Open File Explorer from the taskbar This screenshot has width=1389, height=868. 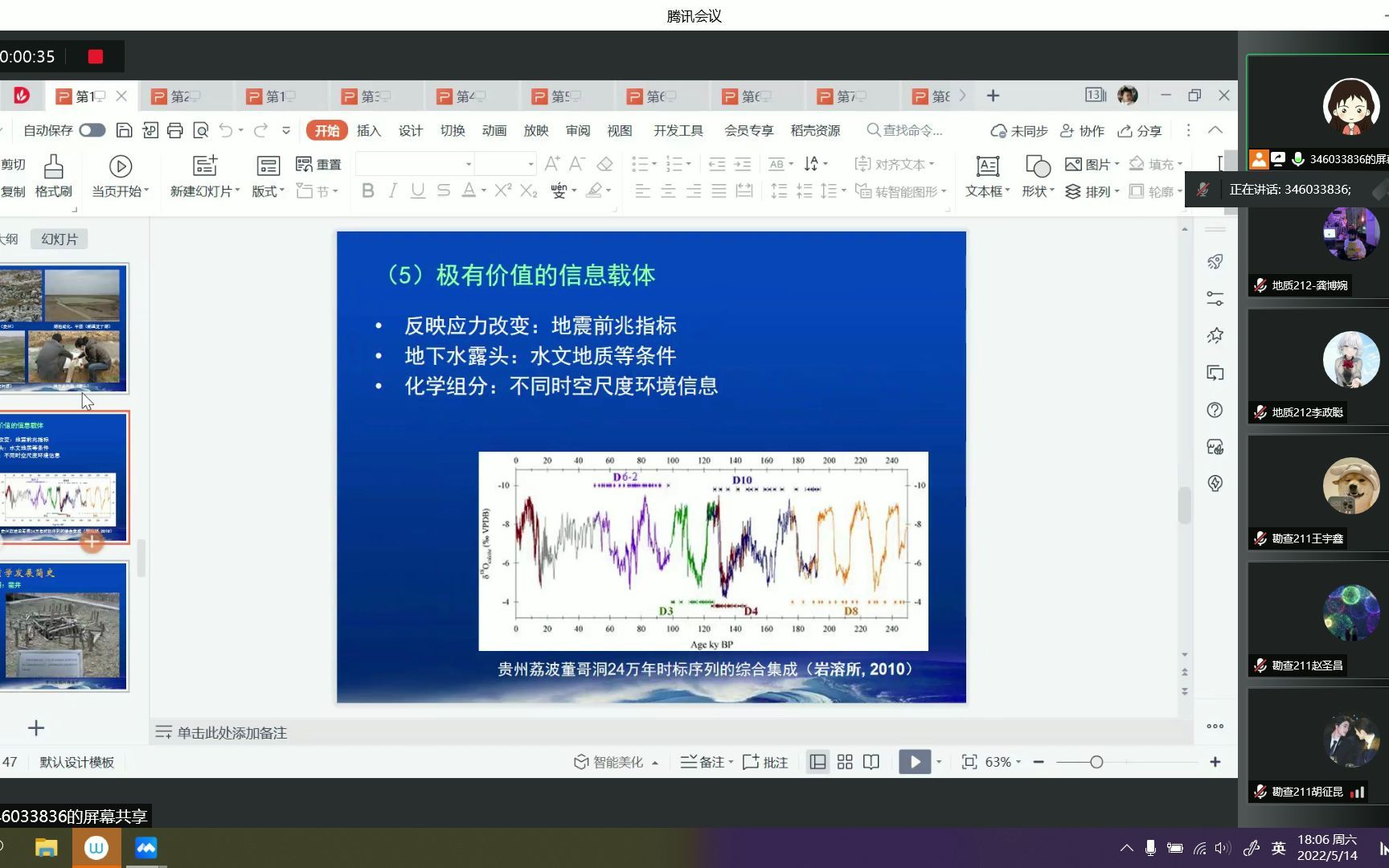[47, 848]
